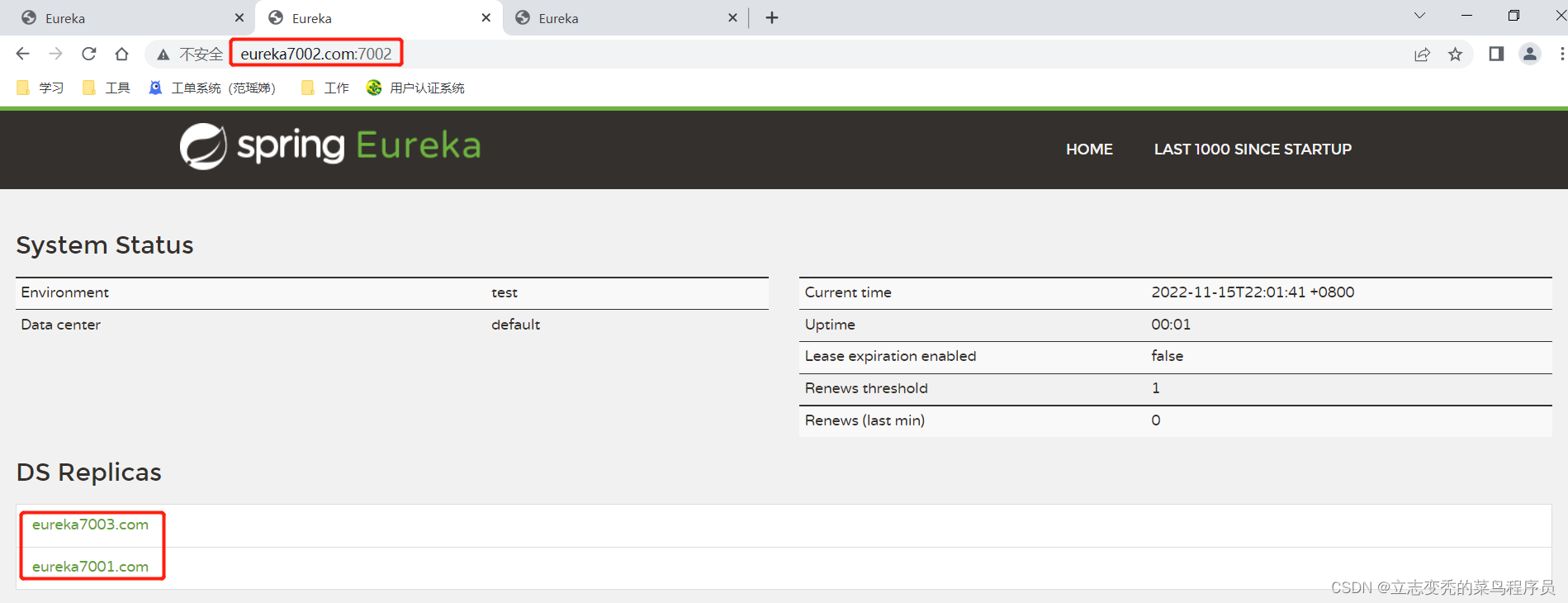Open LAST 1000 SINCE STARTUP page
This screenshot has height=603, width=1568.
coord(1253,150)
